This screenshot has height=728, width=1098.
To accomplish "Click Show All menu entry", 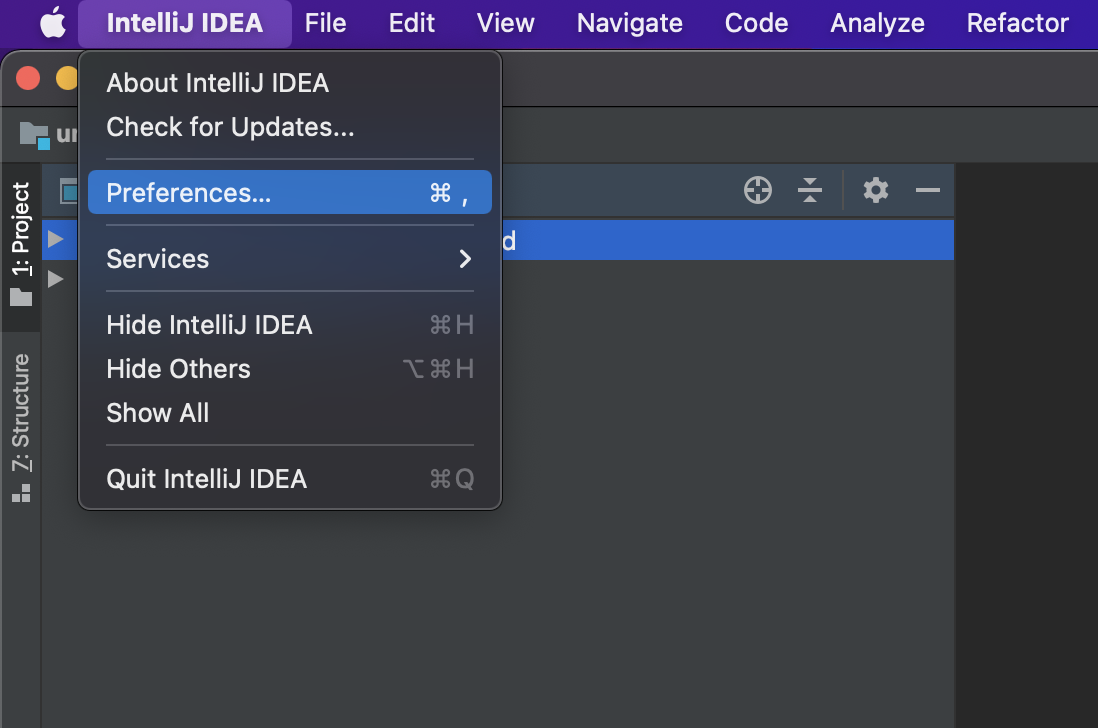I will (x=290, y=413).
